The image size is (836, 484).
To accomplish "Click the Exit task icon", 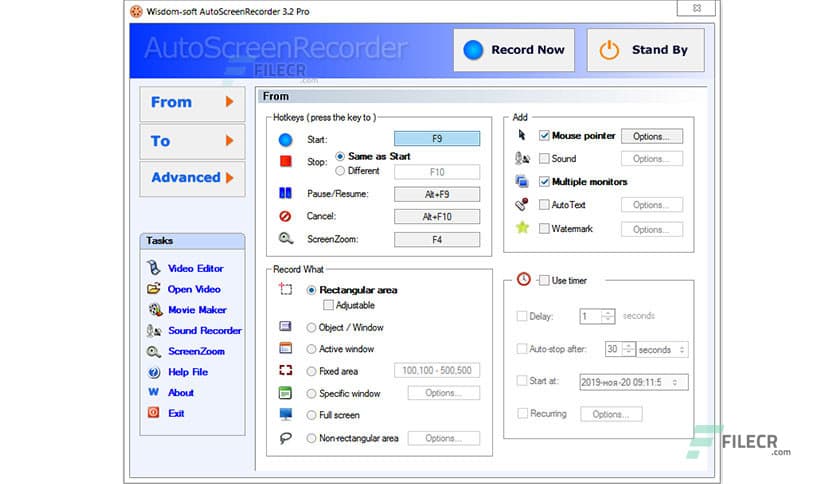I will pyautogui.click(x=154, y=413).
